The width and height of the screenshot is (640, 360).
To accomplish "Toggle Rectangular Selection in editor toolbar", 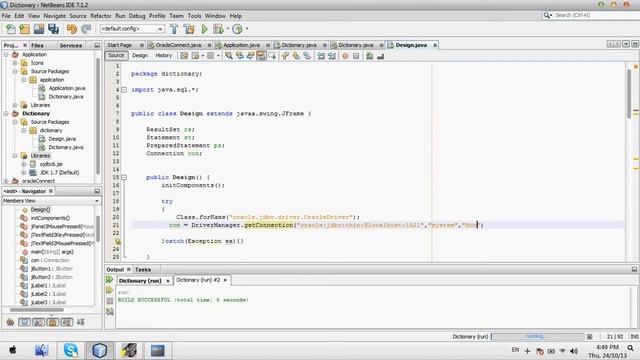I will tap(272, 56).
